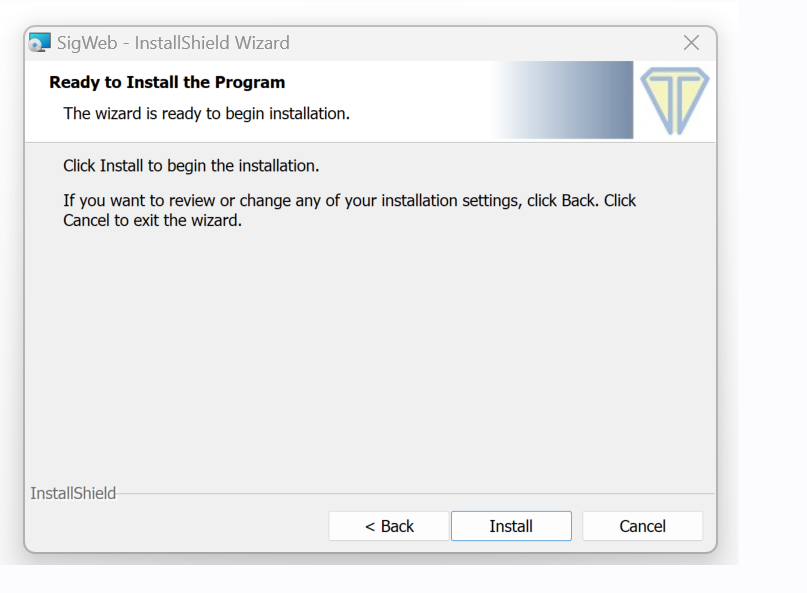Click the SigWeb application icon in the title bar
The image size is (807, 593).
click(39, 42)
